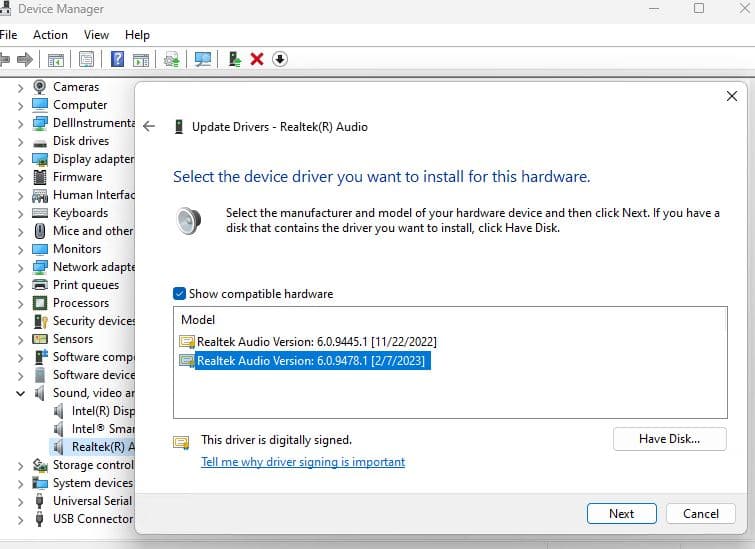Select Realtek Audio Version 6.0.9445.1 driver
Viewport: 755px width, 549px height.
316,342
